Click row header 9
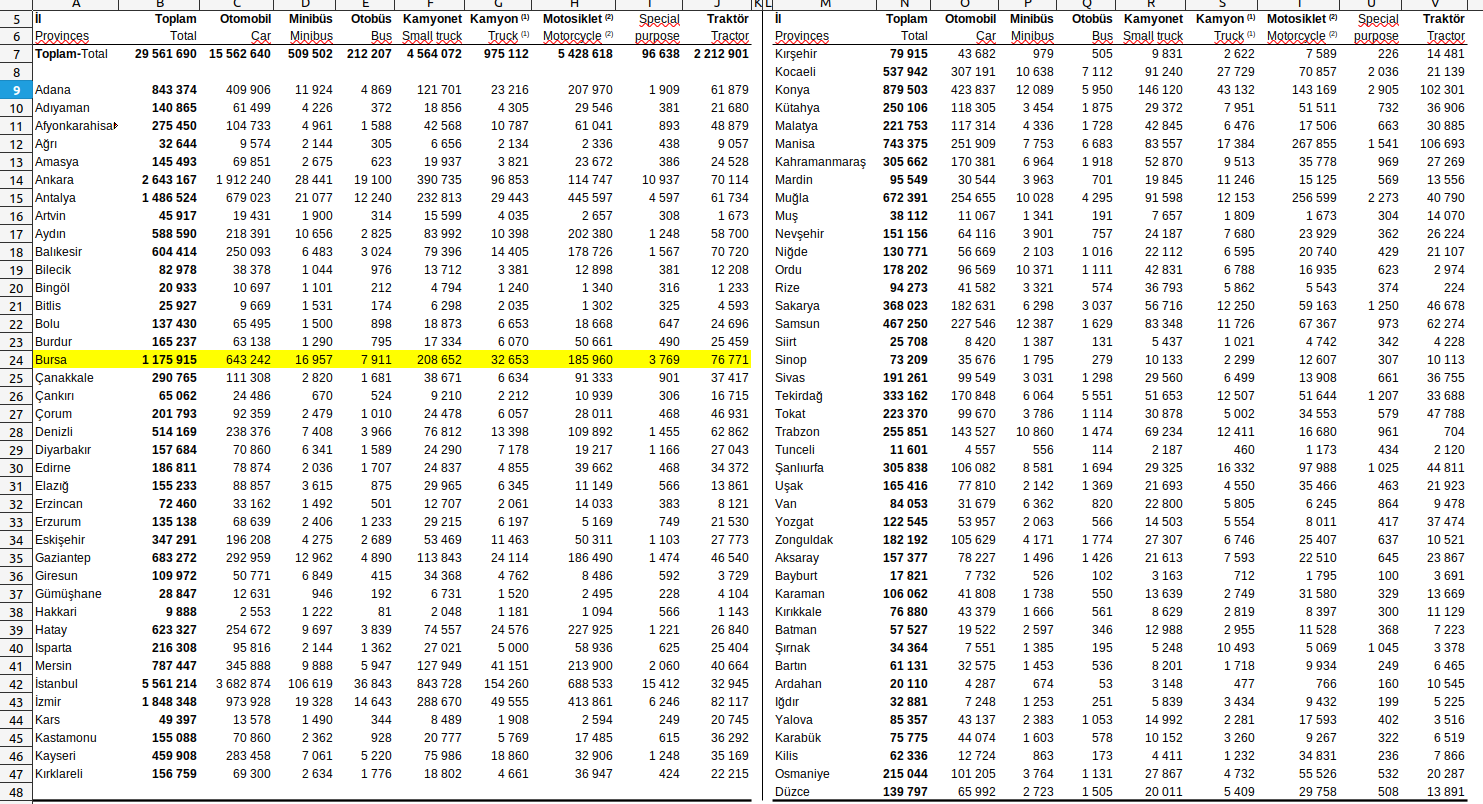This screenshot has height=804, width=1483. coord(15,90)
